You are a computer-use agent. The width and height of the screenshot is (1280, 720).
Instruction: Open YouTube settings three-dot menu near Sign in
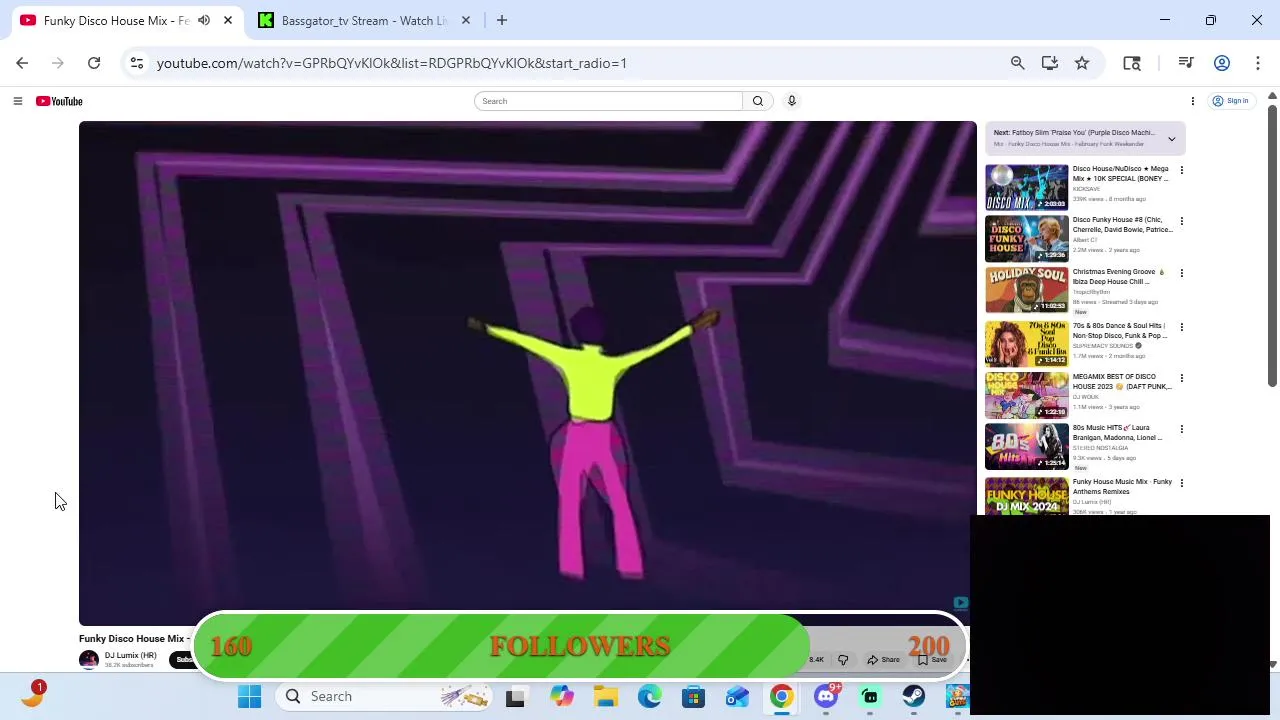click(1192, 101)
